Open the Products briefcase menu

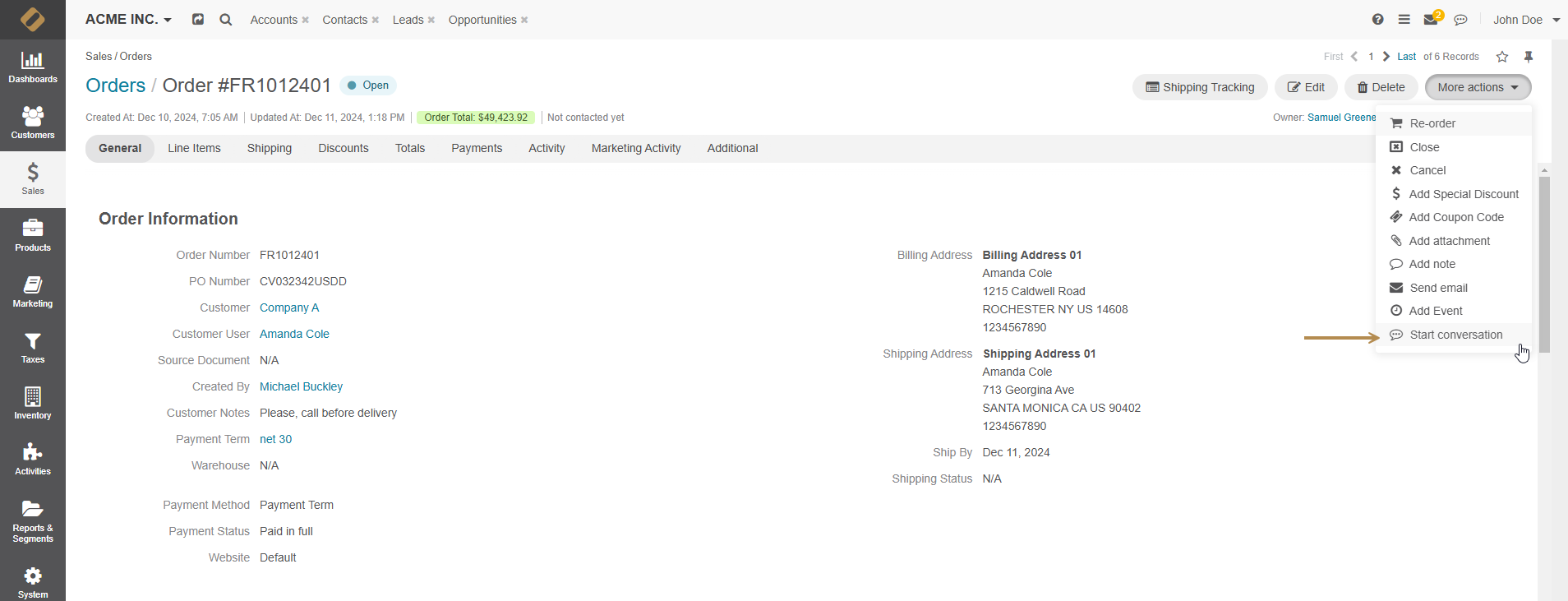33,235
